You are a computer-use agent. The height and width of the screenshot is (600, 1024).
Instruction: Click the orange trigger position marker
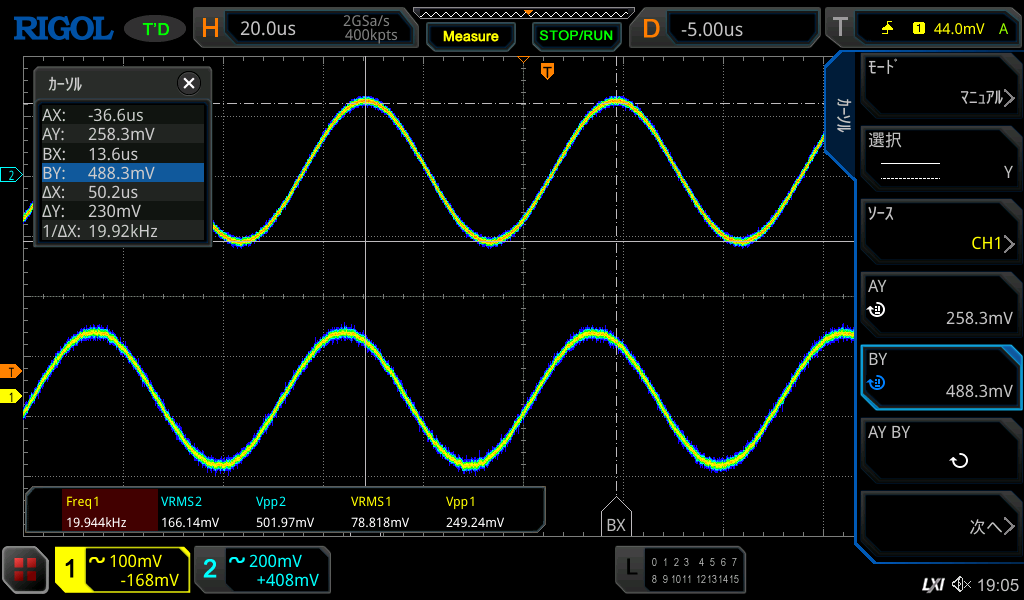[x=547, y=70]
